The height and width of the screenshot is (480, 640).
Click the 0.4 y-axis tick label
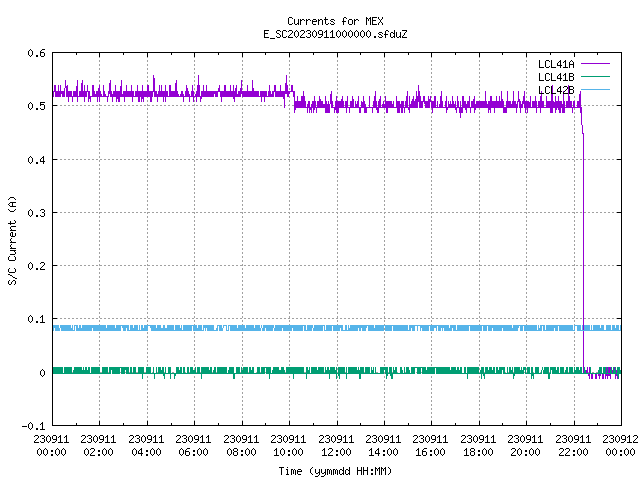36,160
